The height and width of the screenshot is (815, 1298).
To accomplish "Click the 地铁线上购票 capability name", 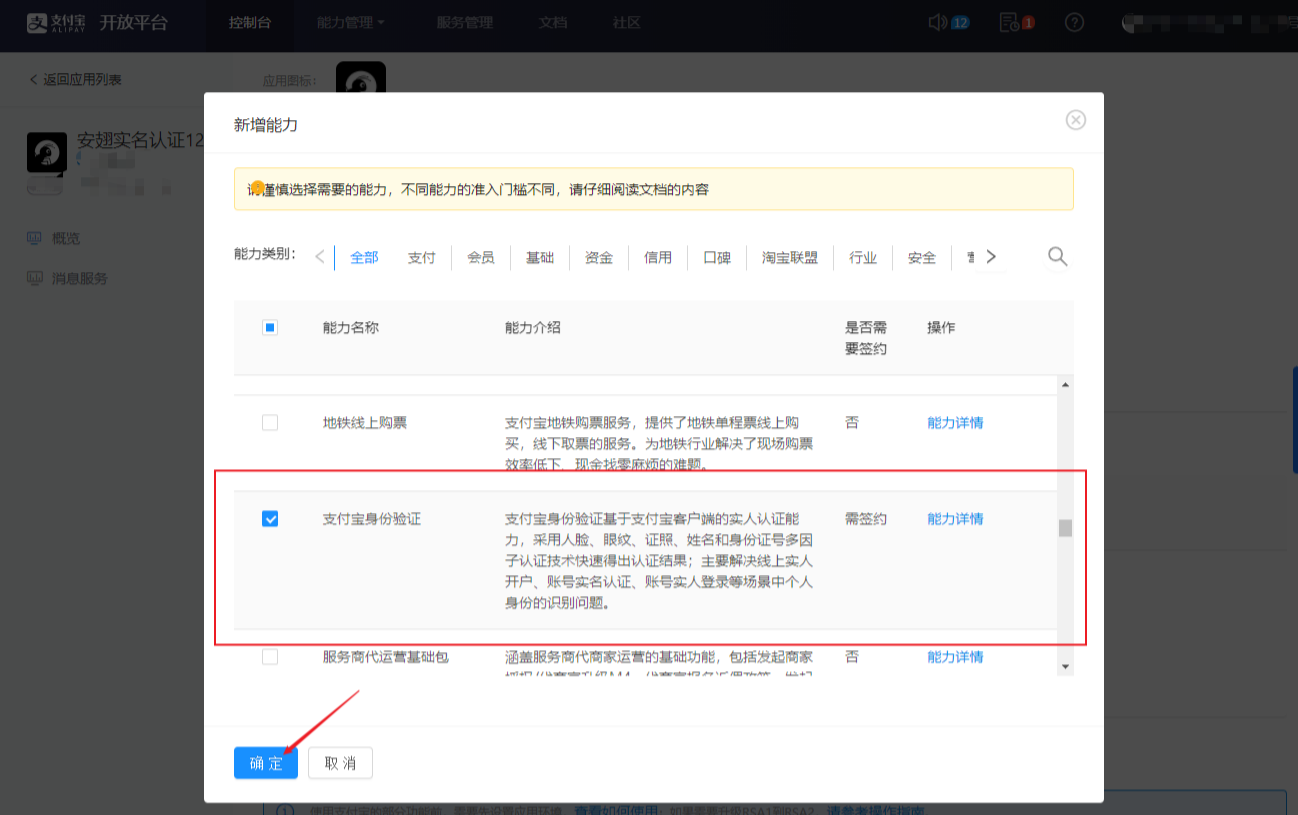I will [365, 423].
